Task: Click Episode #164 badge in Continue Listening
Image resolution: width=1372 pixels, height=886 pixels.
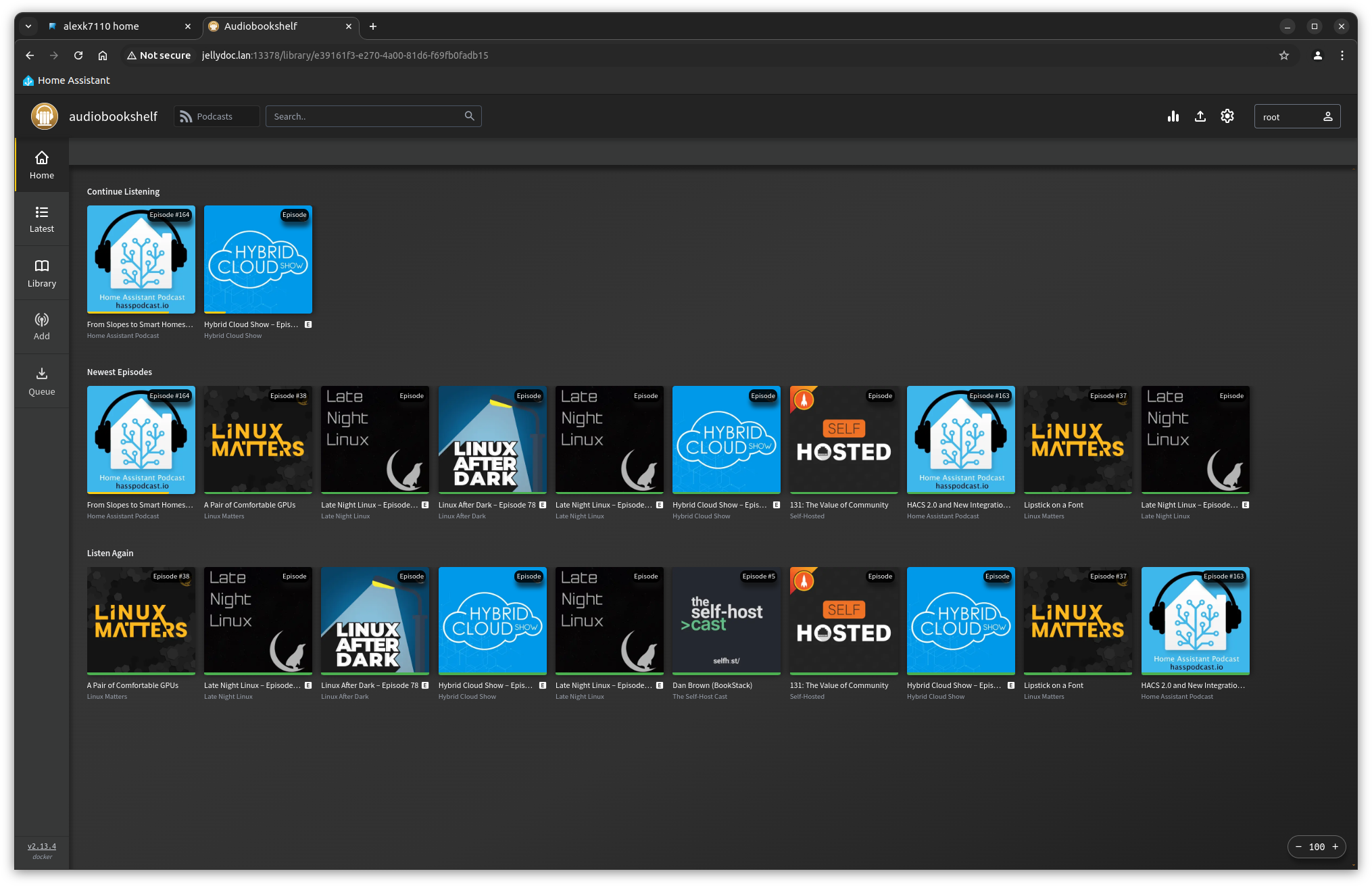Action: 170,215
